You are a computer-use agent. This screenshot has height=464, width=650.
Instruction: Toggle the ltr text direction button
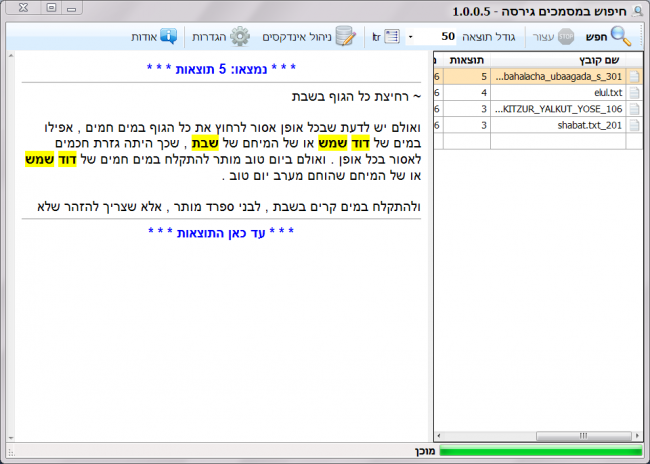[386, 36]
